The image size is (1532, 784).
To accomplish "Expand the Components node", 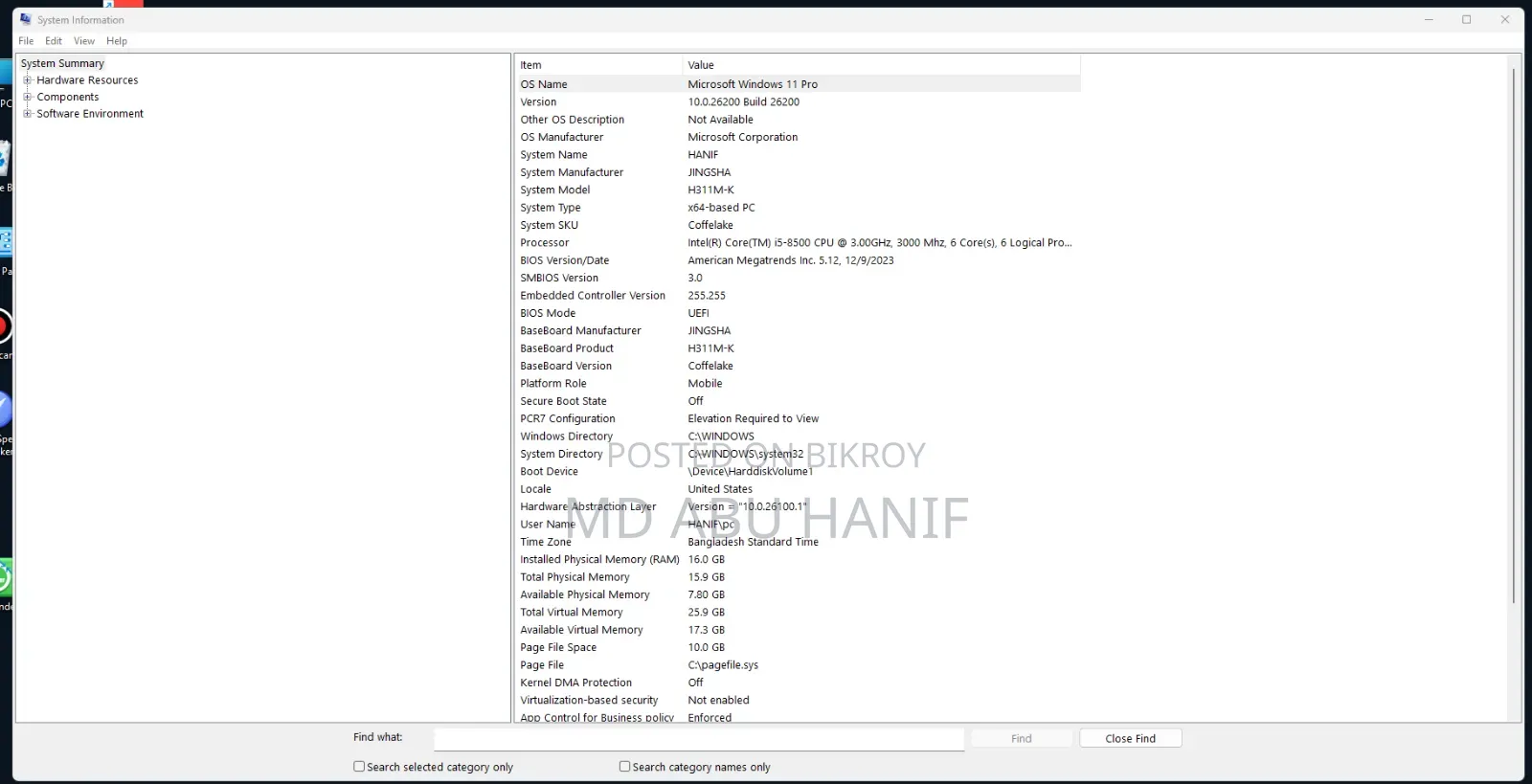I will tap(28, 97).
